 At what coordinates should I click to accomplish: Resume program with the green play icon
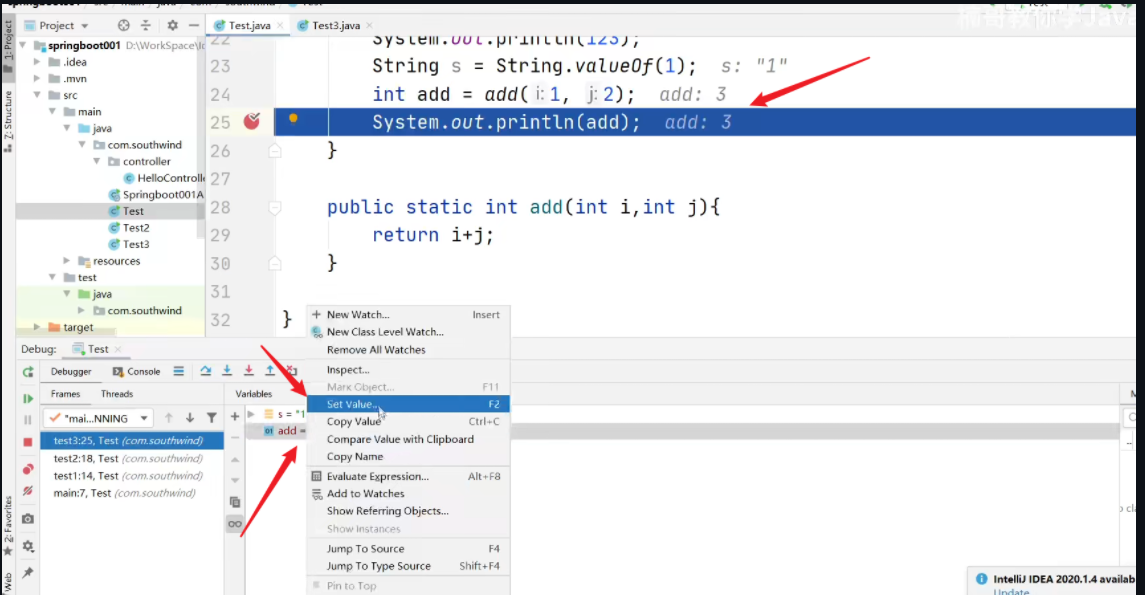click(28, 399)
